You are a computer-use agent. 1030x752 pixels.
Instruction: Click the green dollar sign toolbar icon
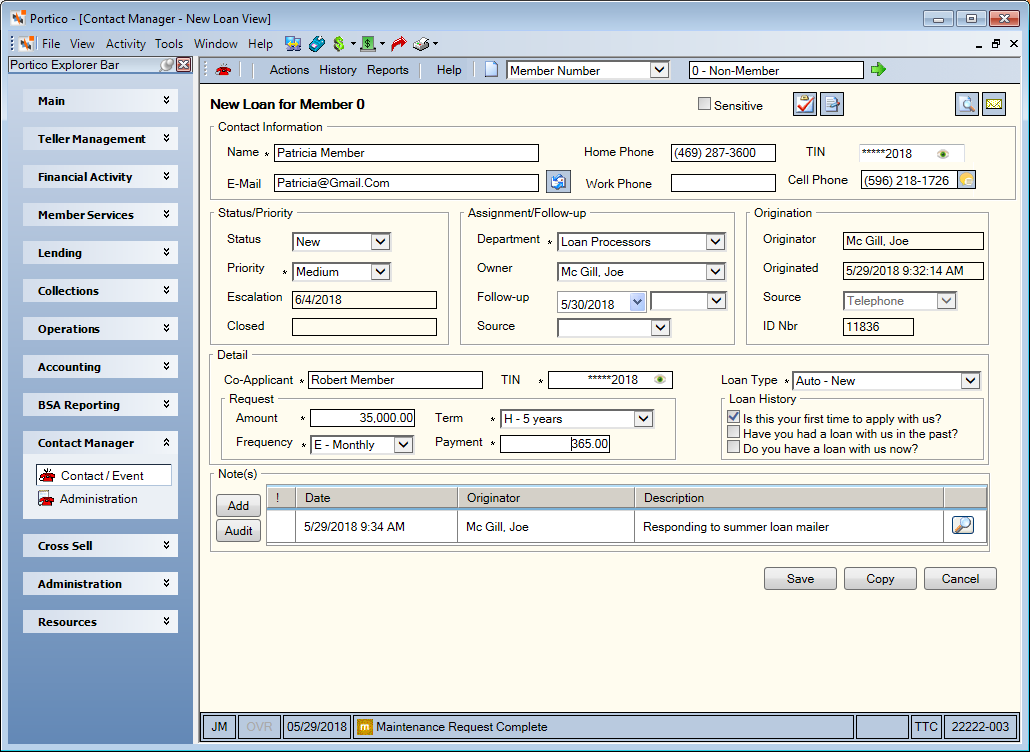(339, 44)
